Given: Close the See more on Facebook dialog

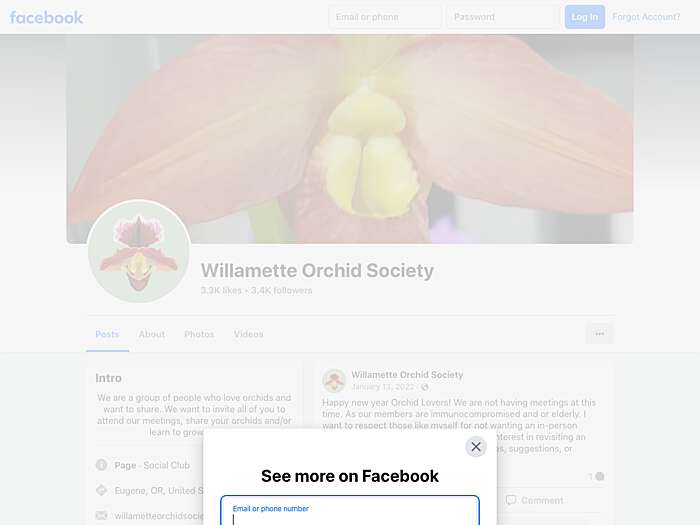Looking at the screenshot, I should tap(476, 446).
